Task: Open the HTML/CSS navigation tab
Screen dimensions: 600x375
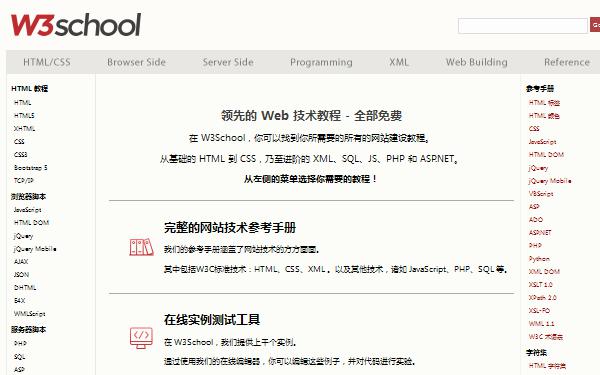Action: (47, 62)
